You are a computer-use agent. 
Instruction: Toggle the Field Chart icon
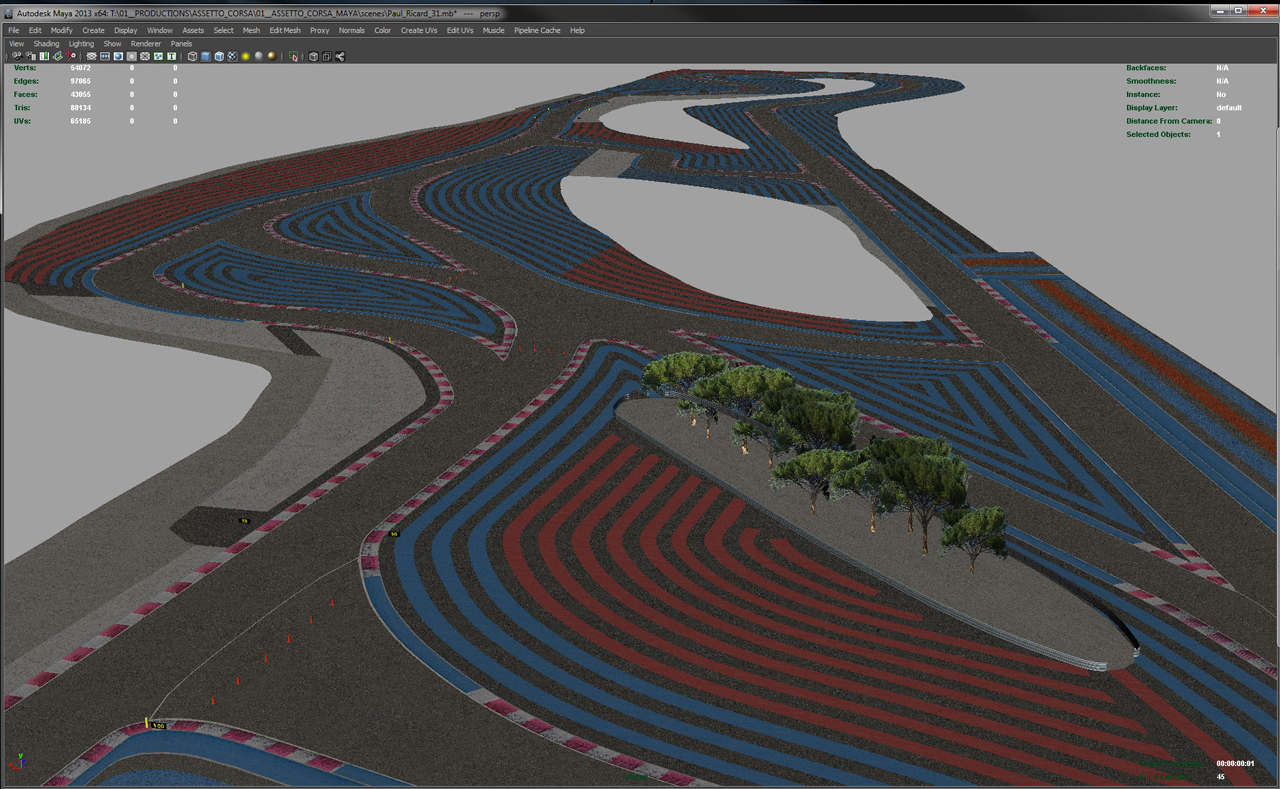(145, 56)
